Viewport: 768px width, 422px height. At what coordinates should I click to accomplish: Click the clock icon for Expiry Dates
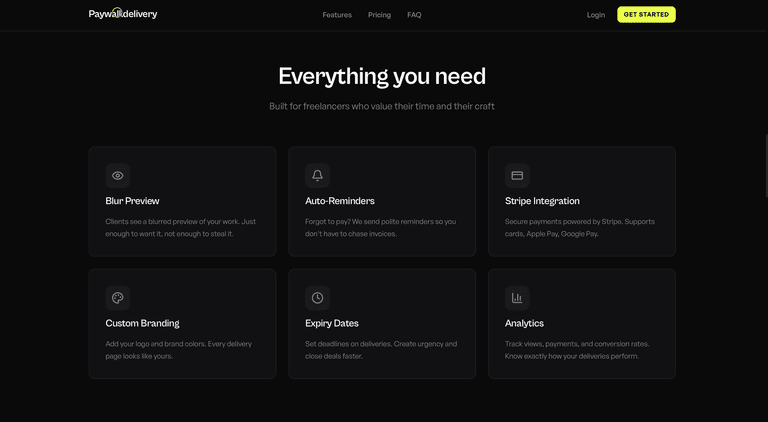click(317, 298)
